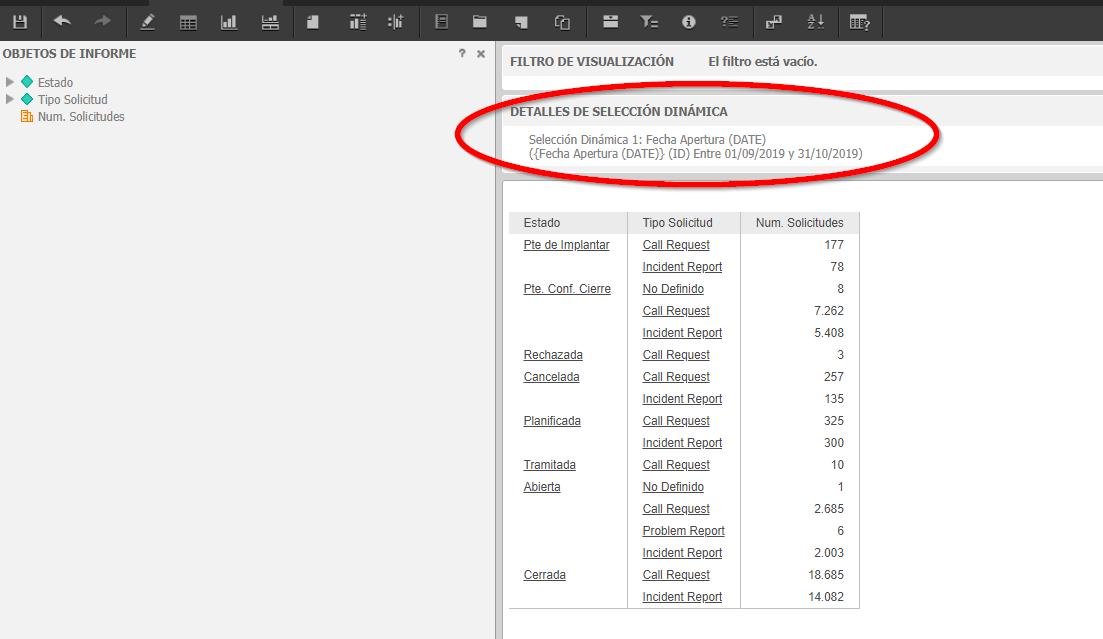The width and height of the screenshot is (1103, 639).
Task: Switch to Design mode pencil icon
Action: tap(147, 23)
